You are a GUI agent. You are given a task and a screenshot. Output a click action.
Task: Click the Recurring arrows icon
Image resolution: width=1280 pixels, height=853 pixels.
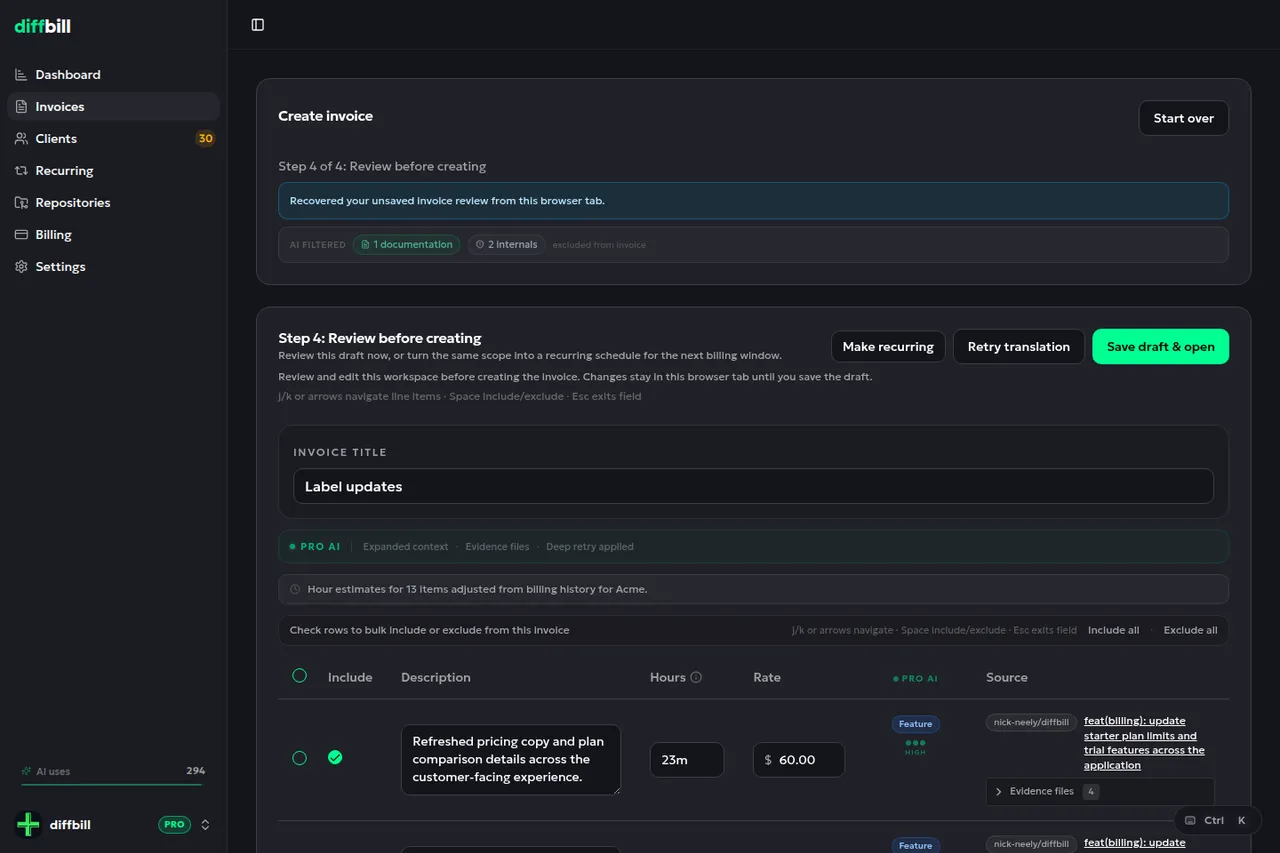21,171
